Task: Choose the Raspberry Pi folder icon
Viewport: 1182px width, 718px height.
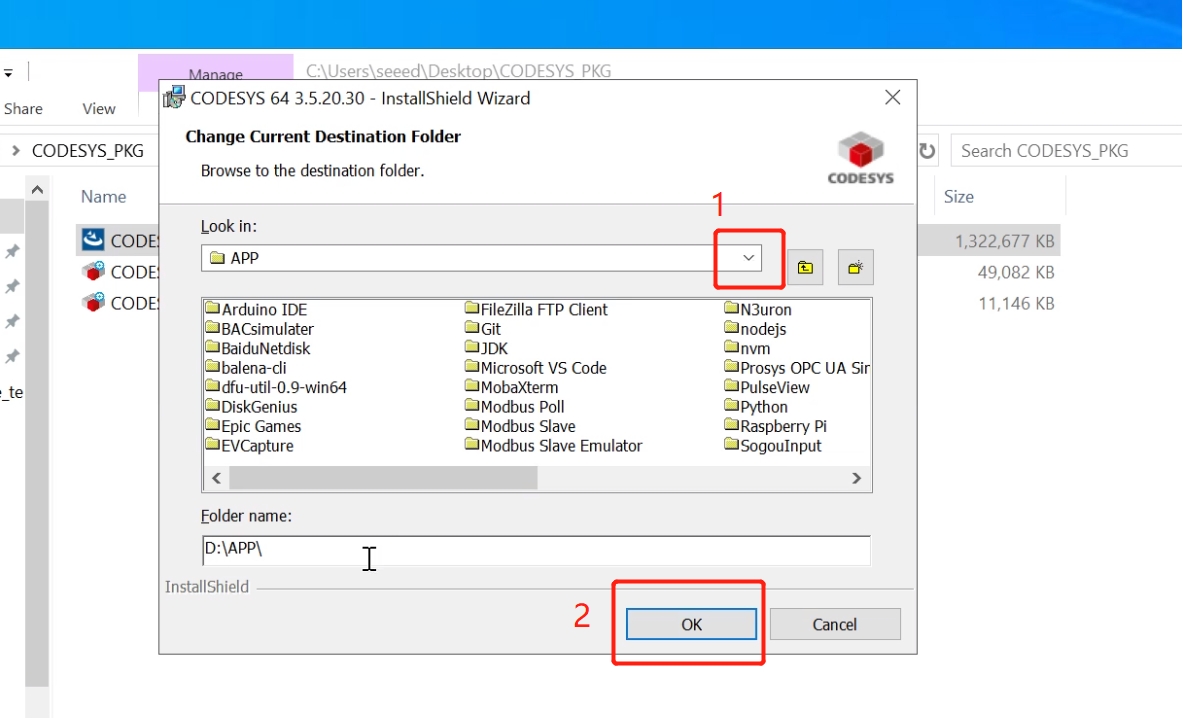Action: coord(731,426)
